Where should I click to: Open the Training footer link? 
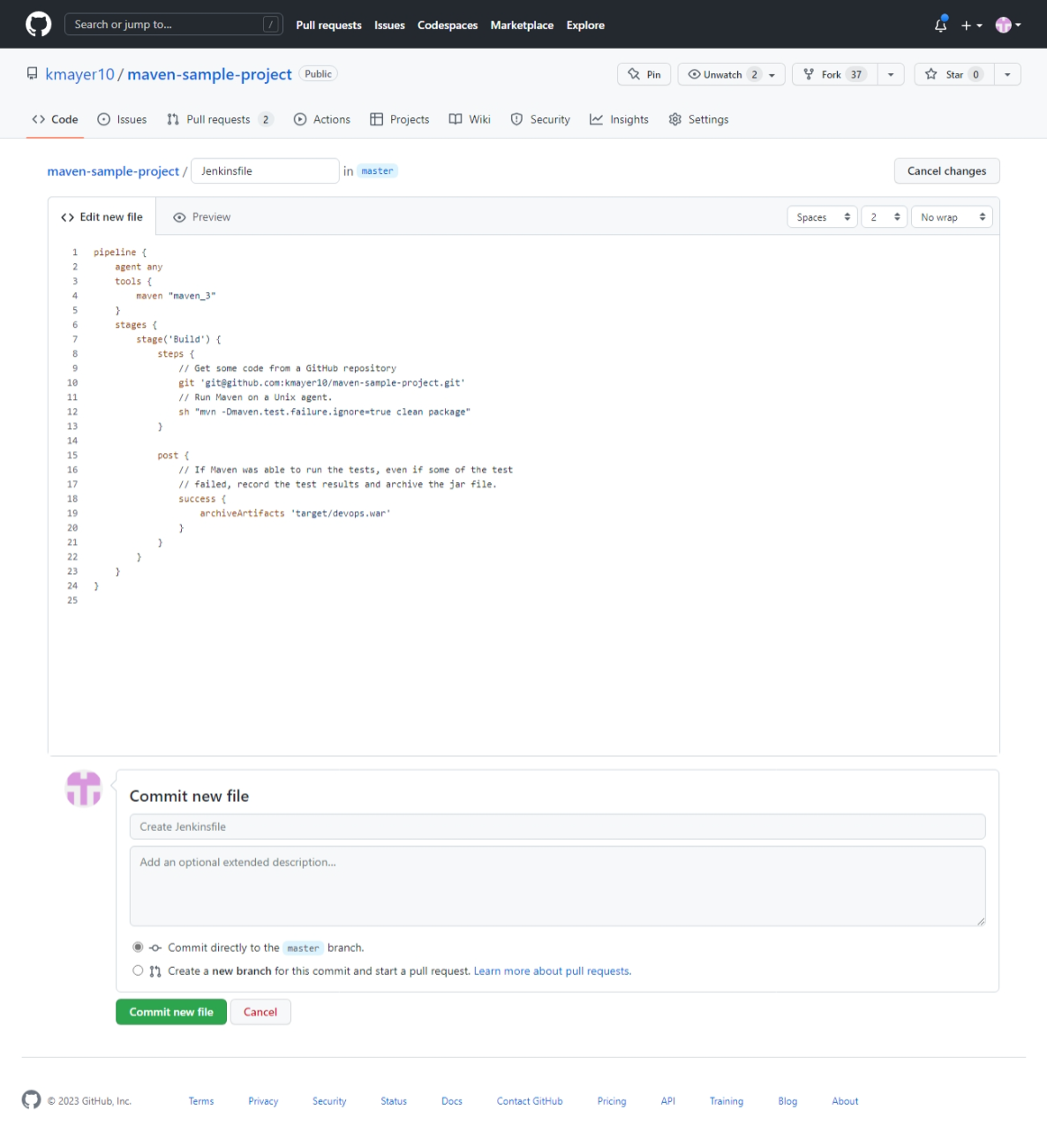point(727,1101)
